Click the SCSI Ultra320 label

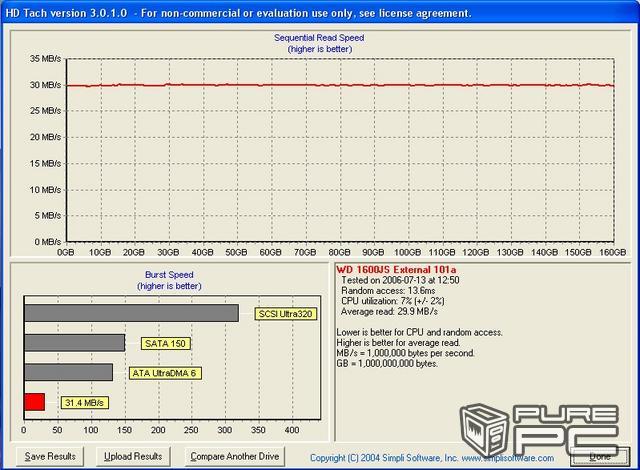(x=286, y=314)
